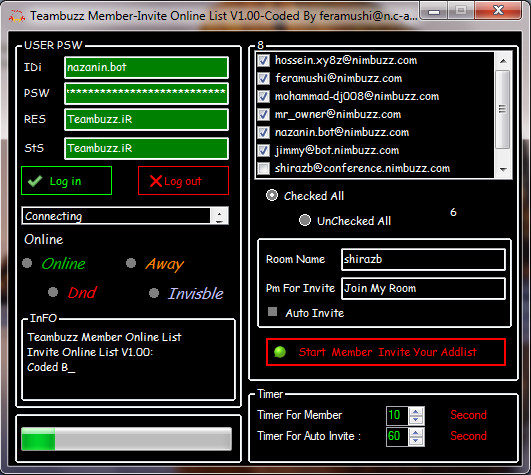Select the Checked All radio button
This screenshot has width=531, height=475.
[272, 195]
